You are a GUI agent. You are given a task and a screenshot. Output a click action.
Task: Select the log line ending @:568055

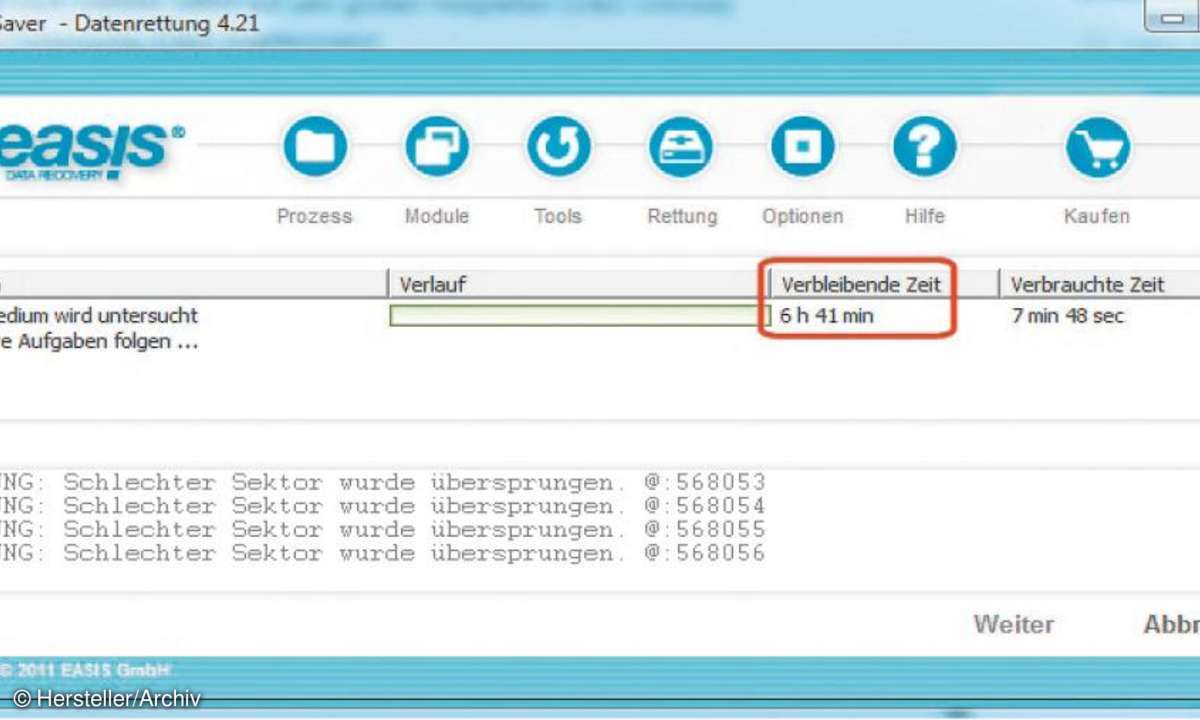383,529
